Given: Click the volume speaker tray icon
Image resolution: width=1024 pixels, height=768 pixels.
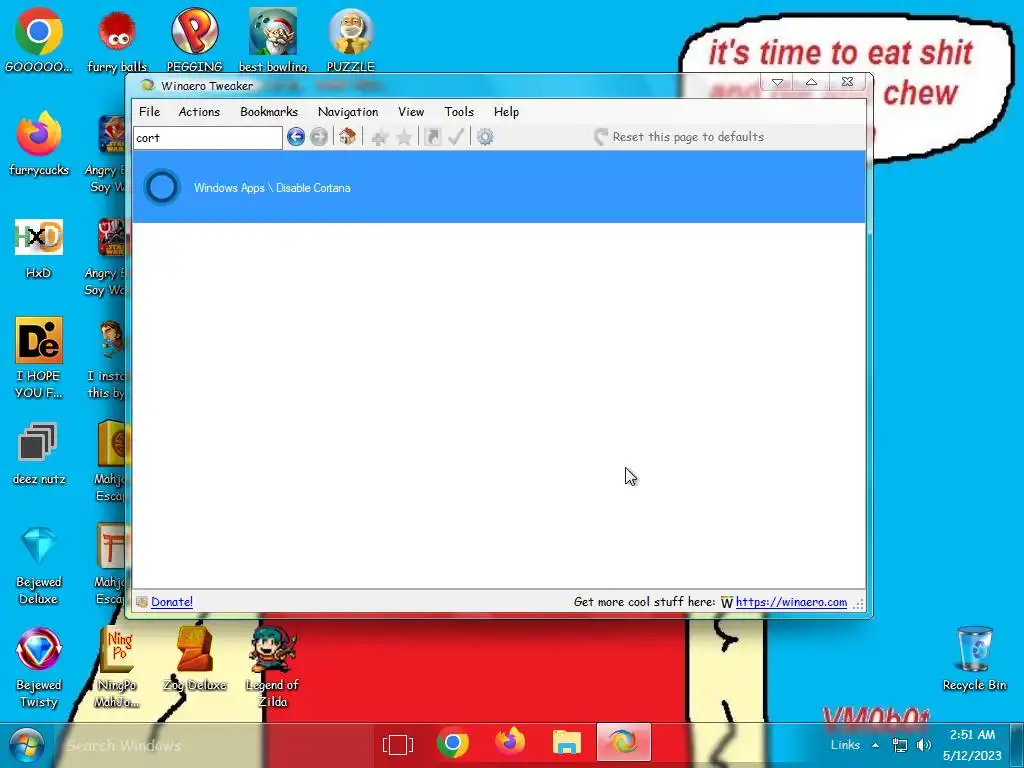Looking at the screenshot, I should (x=923, y=744).
